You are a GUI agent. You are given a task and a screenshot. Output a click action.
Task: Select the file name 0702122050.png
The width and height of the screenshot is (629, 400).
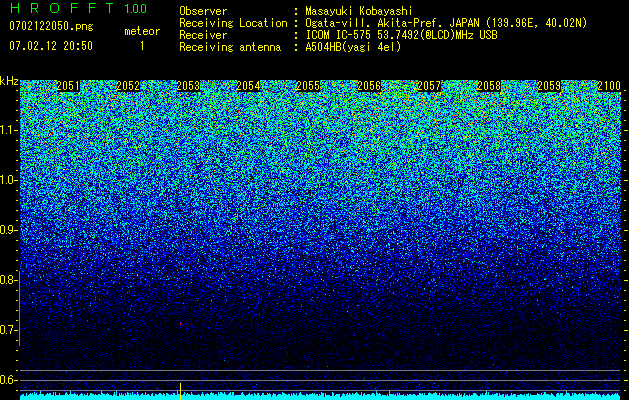click(x=51, y=26)
